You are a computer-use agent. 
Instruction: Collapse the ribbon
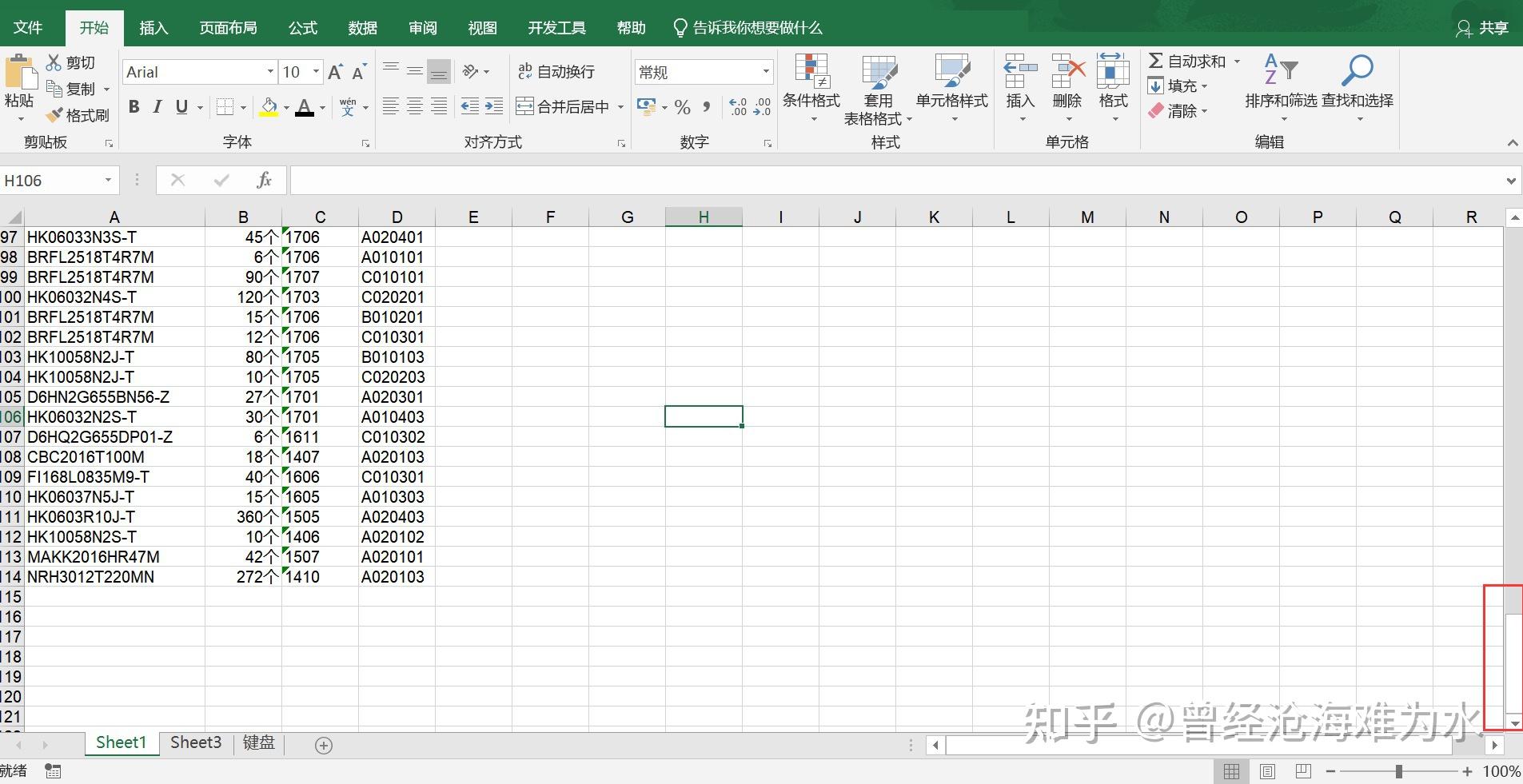tap(1512, 143)
